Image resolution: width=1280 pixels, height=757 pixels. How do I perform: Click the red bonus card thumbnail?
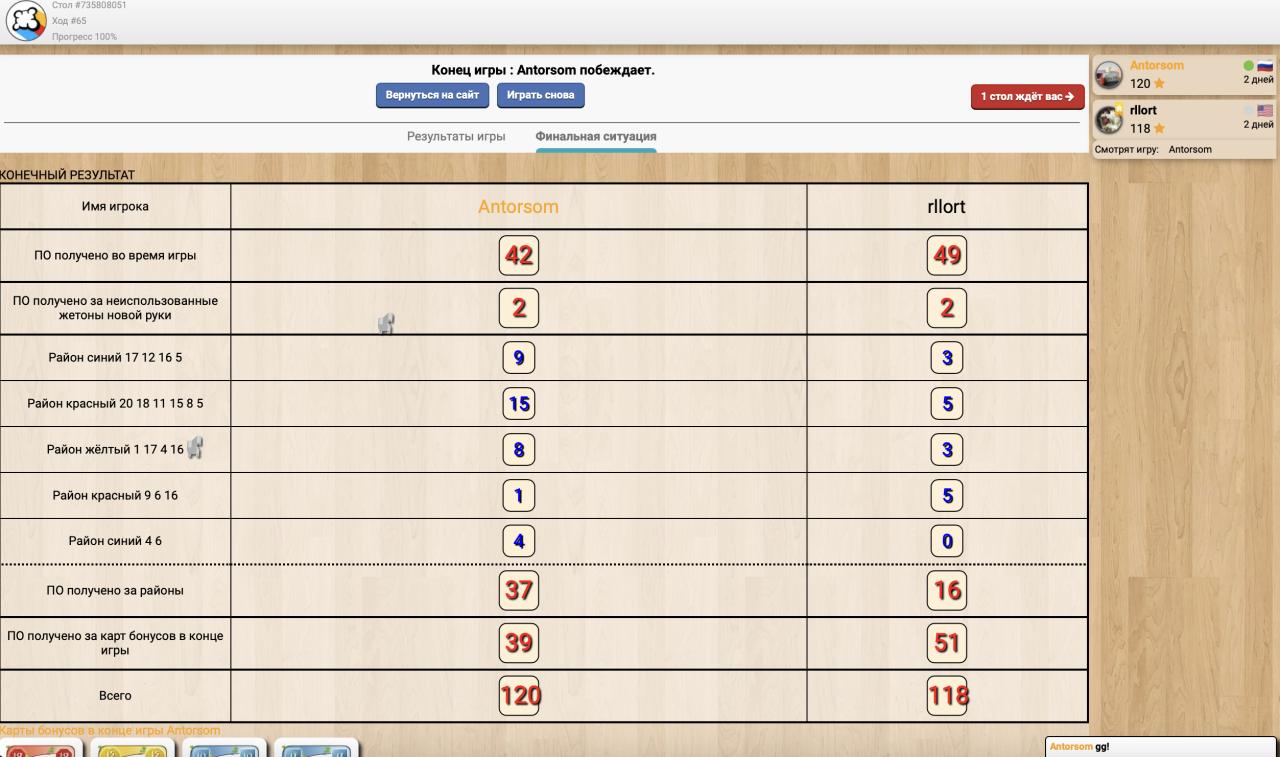tap(40, 749)
